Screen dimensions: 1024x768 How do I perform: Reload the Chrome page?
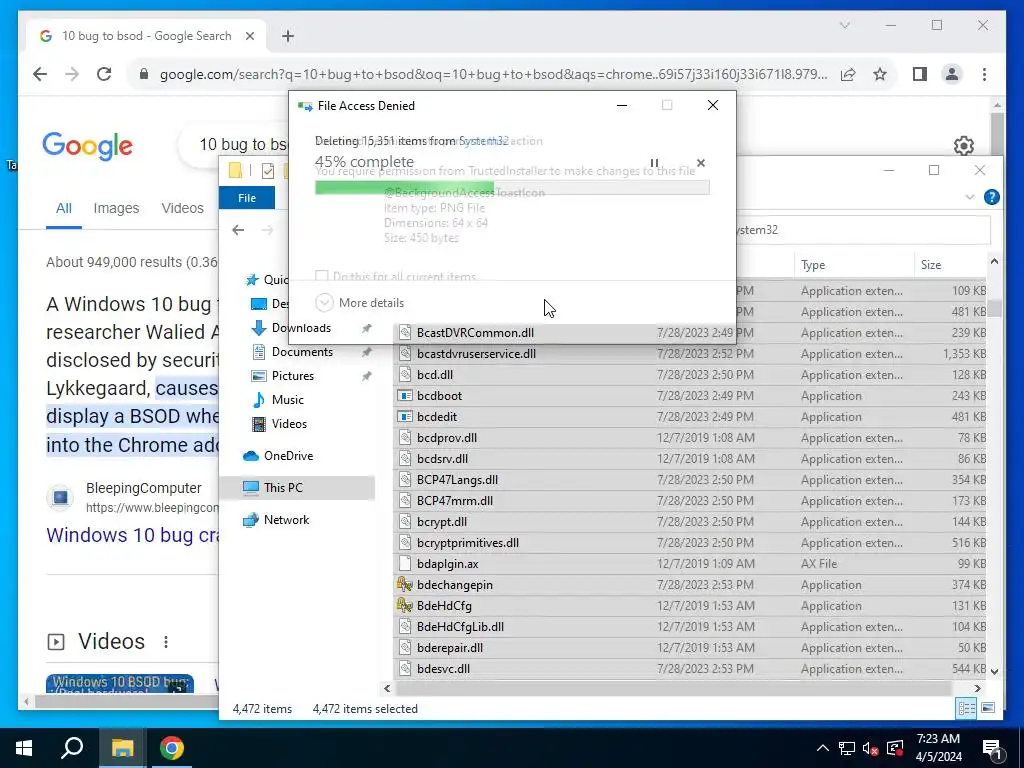pos(104,74)
